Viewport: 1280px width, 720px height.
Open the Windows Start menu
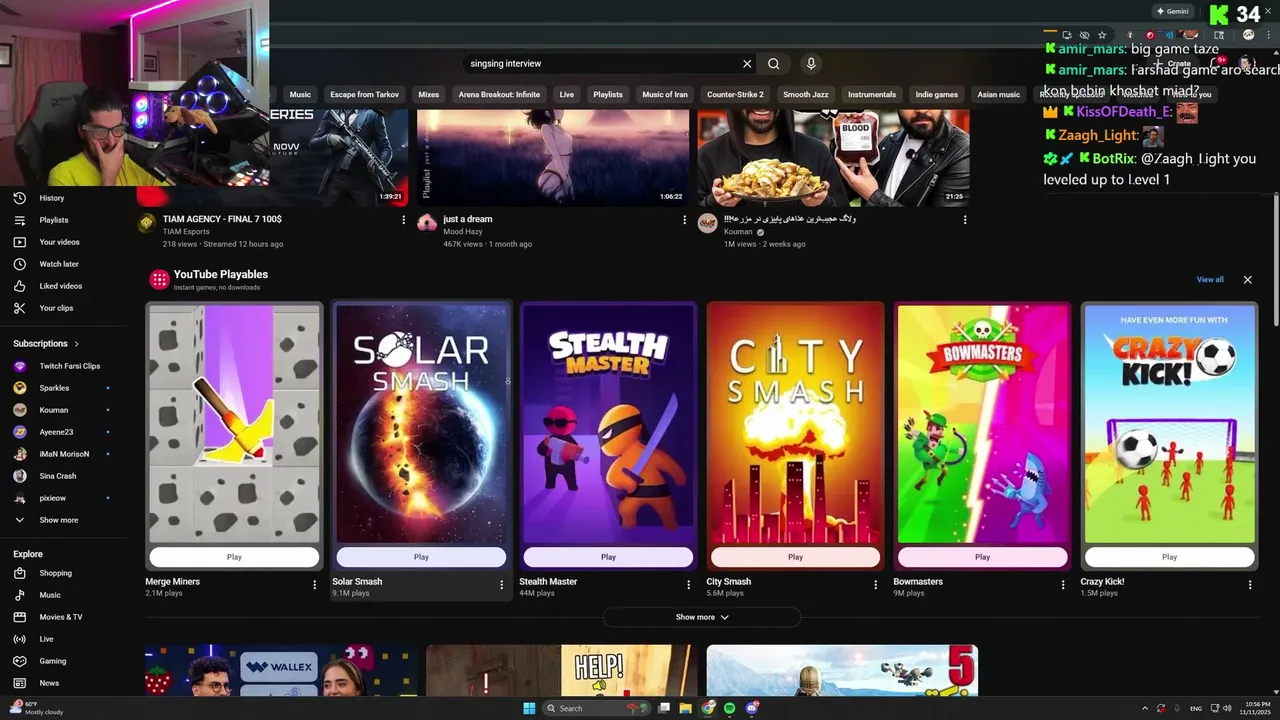[x=529, y=708]
